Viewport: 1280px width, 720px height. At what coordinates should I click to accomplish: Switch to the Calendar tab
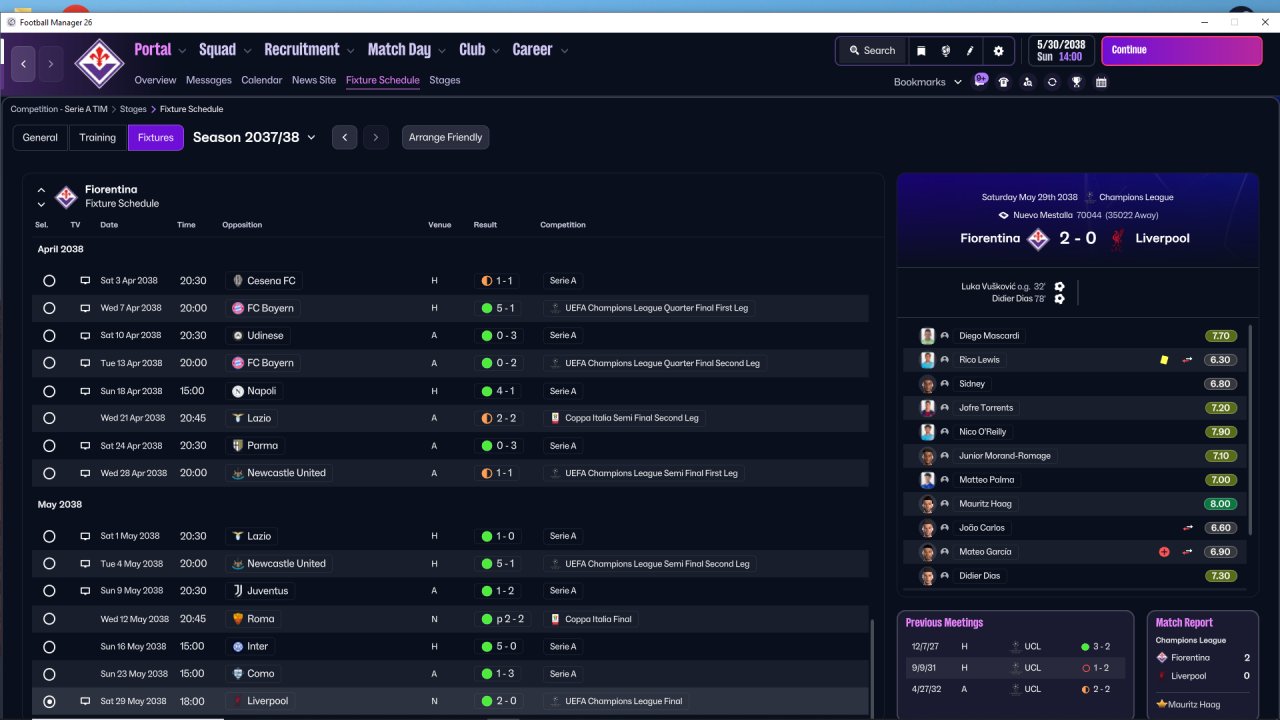pyautogui.click(x=262, y=80)
